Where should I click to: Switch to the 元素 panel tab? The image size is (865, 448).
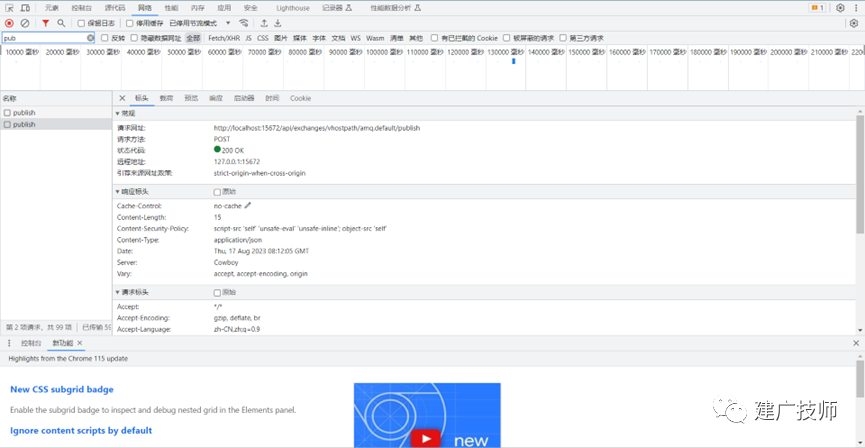[x=52, y=8]
